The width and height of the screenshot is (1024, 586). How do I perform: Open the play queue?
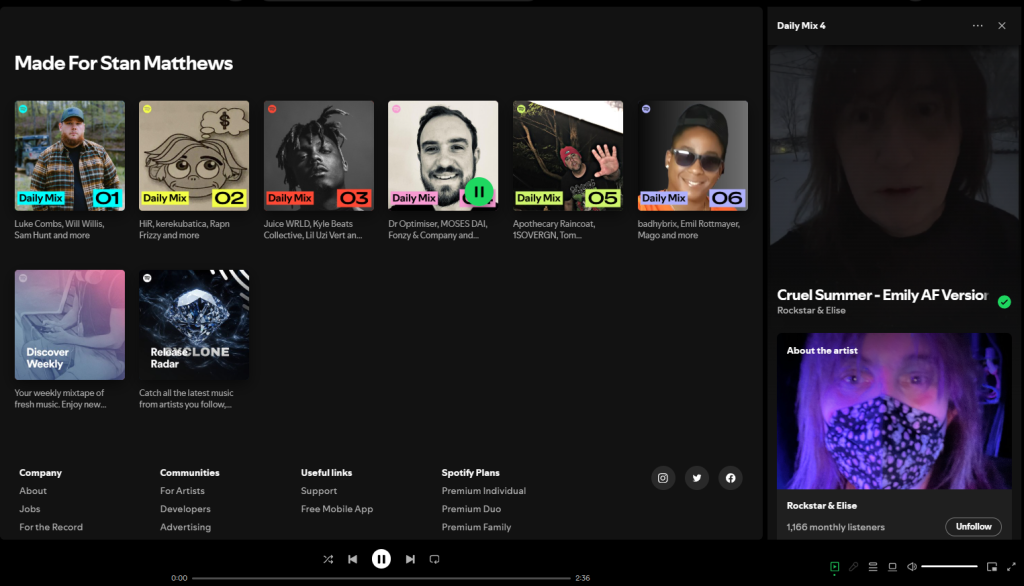873,566
